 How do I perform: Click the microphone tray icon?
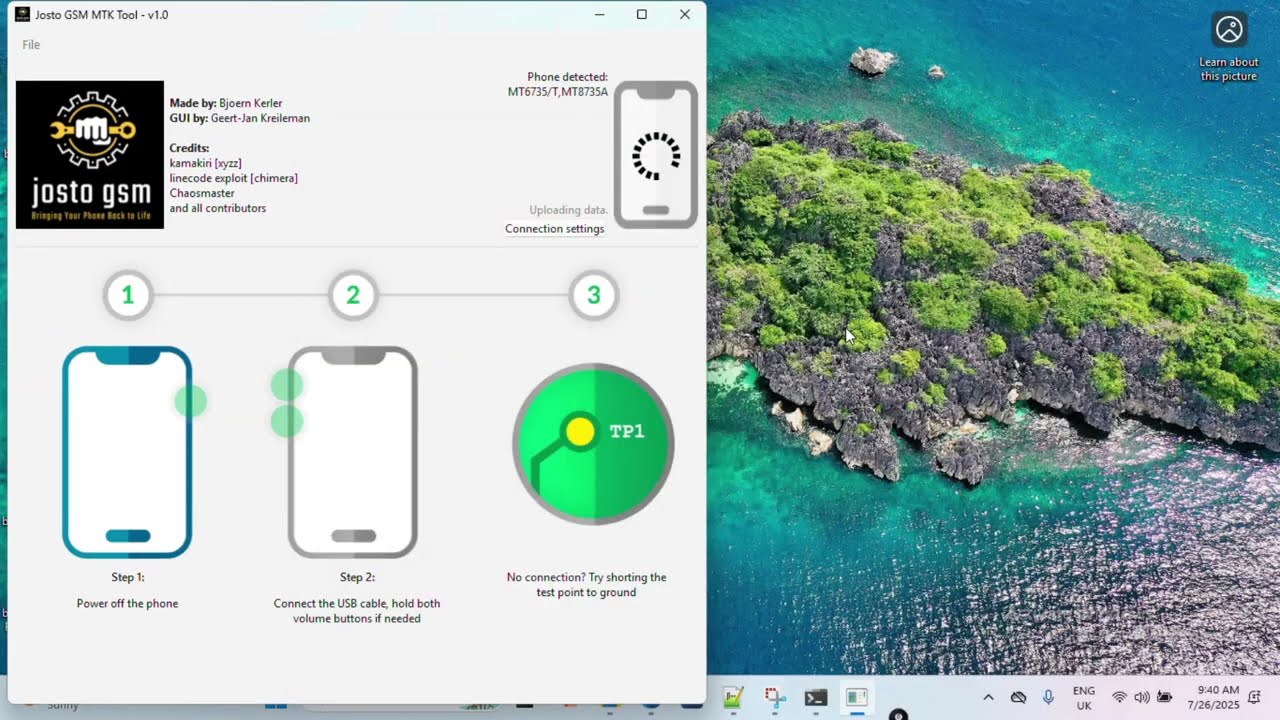[x=1048, y=698]
